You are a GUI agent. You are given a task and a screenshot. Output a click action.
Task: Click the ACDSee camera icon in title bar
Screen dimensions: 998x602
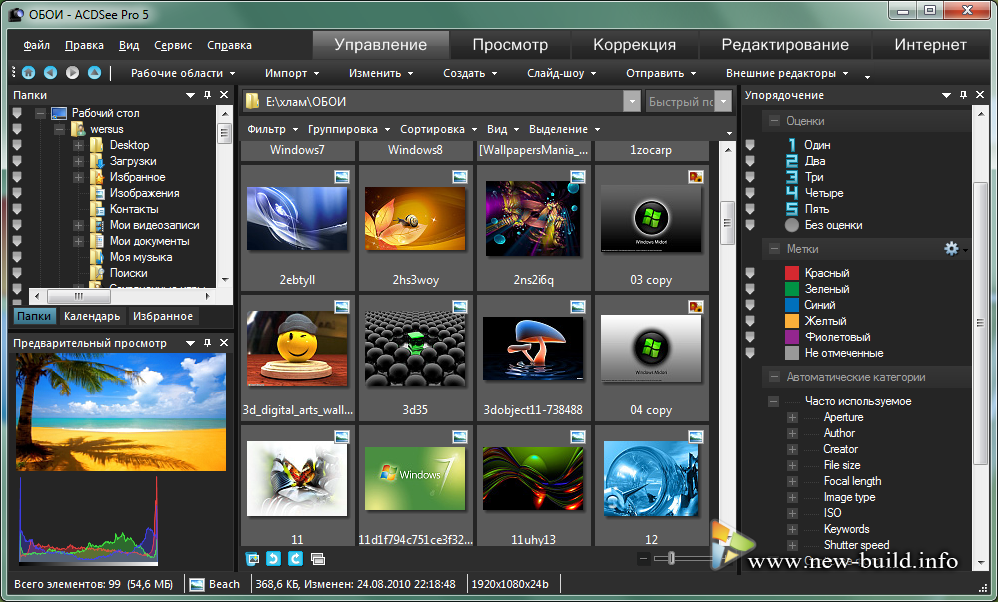click(x=17, y=14)
